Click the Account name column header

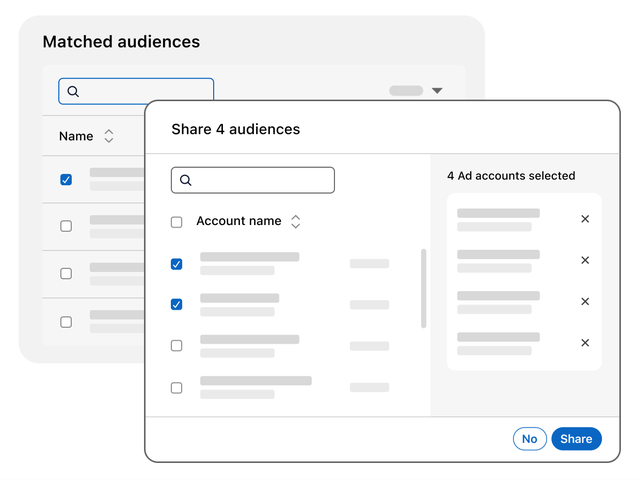[x=239, y=221]
